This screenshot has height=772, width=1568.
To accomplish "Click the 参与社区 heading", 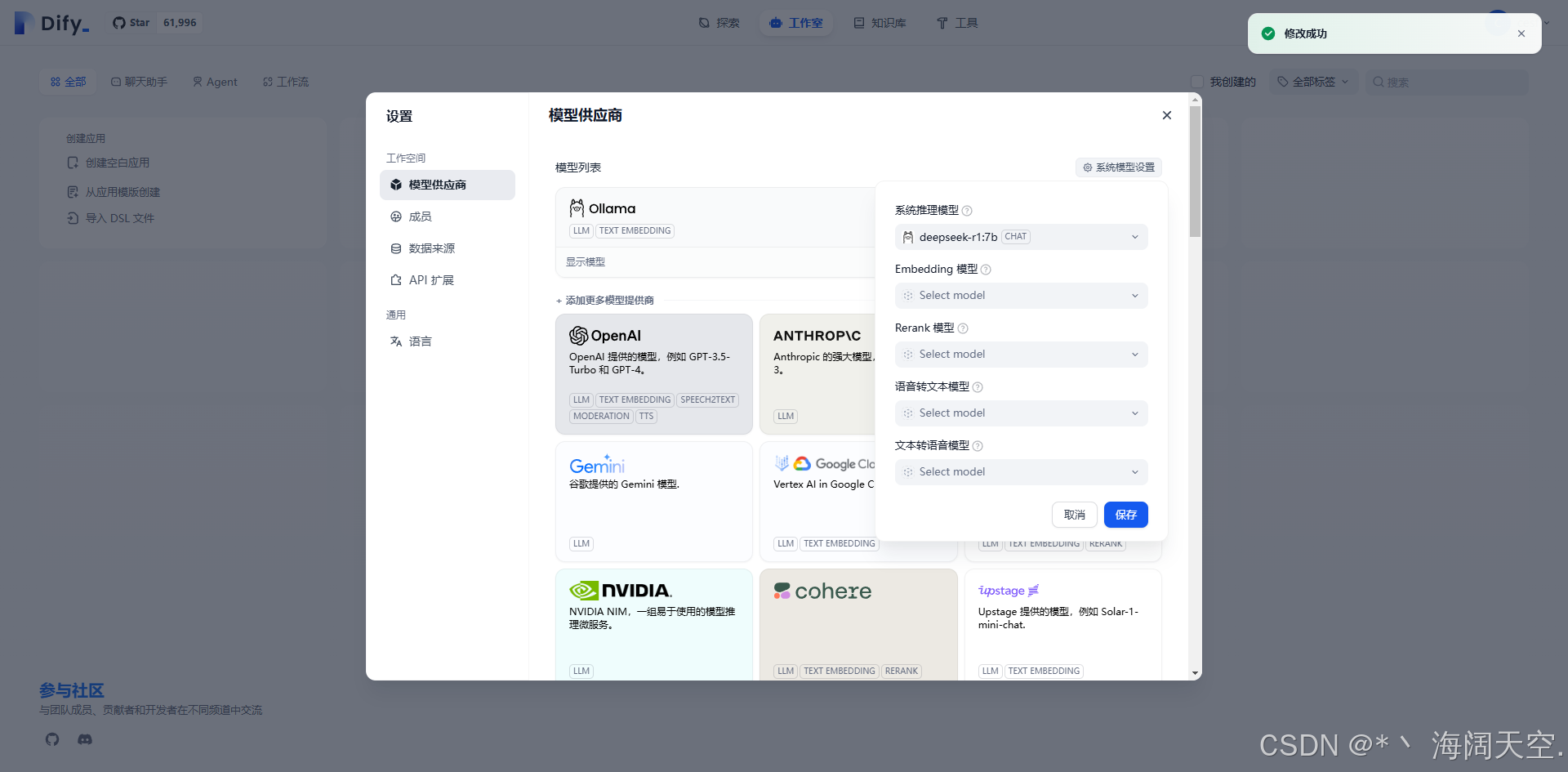I will click(x=72, y=690).
